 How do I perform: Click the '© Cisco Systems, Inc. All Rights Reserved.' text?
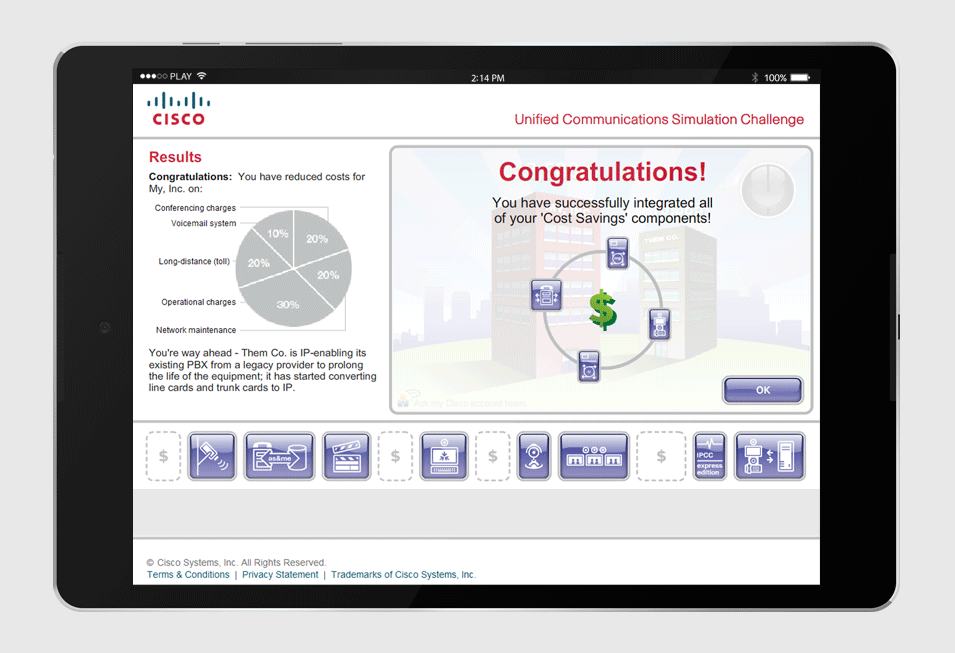point(236,562)
